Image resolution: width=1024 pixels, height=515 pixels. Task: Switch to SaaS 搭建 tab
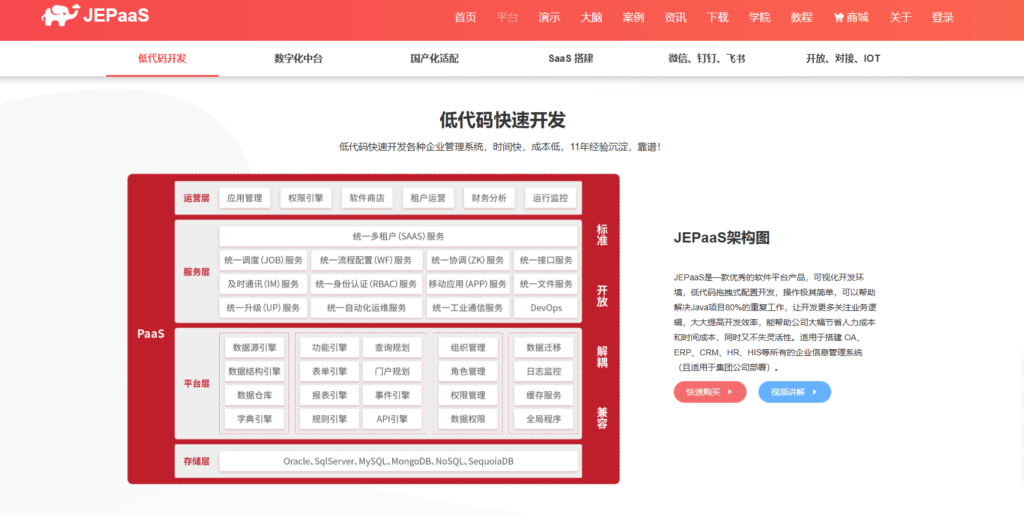point(571,58)
